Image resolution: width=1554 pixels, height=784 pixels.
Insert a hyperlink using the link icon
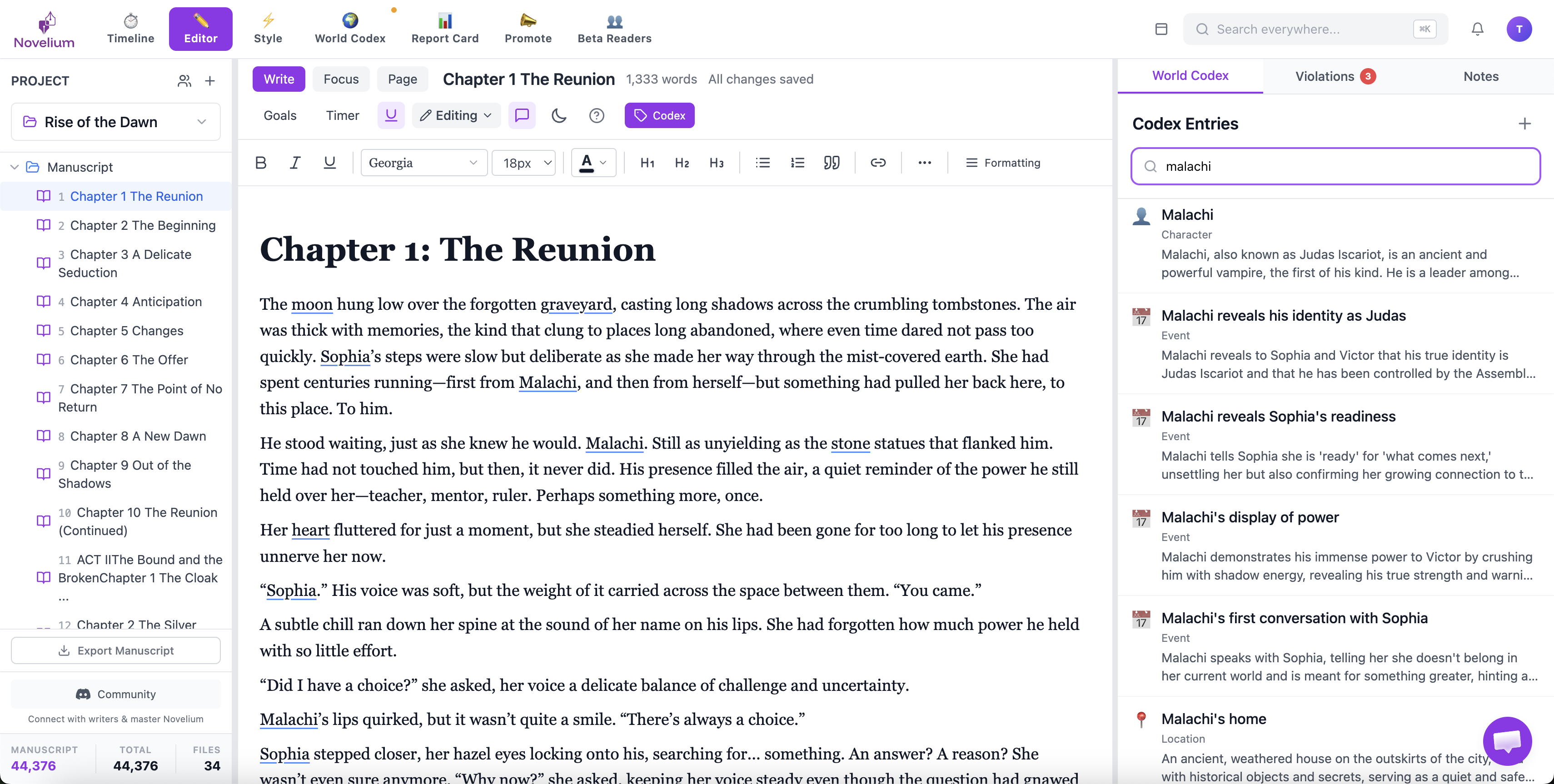878,162
